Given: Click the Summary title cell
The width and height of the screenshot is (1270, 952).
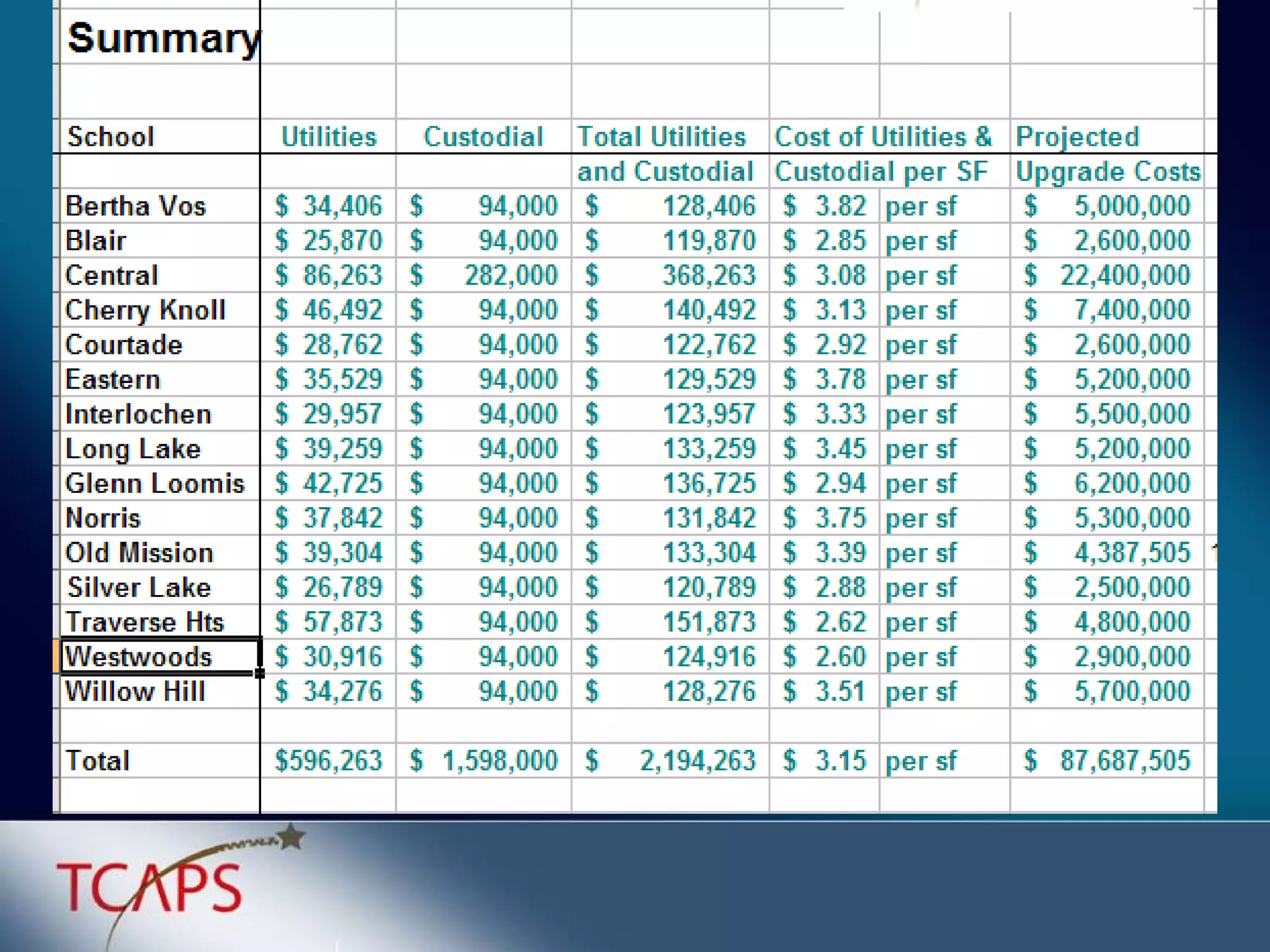Looking at the screenshot, I should click(161, 38).
